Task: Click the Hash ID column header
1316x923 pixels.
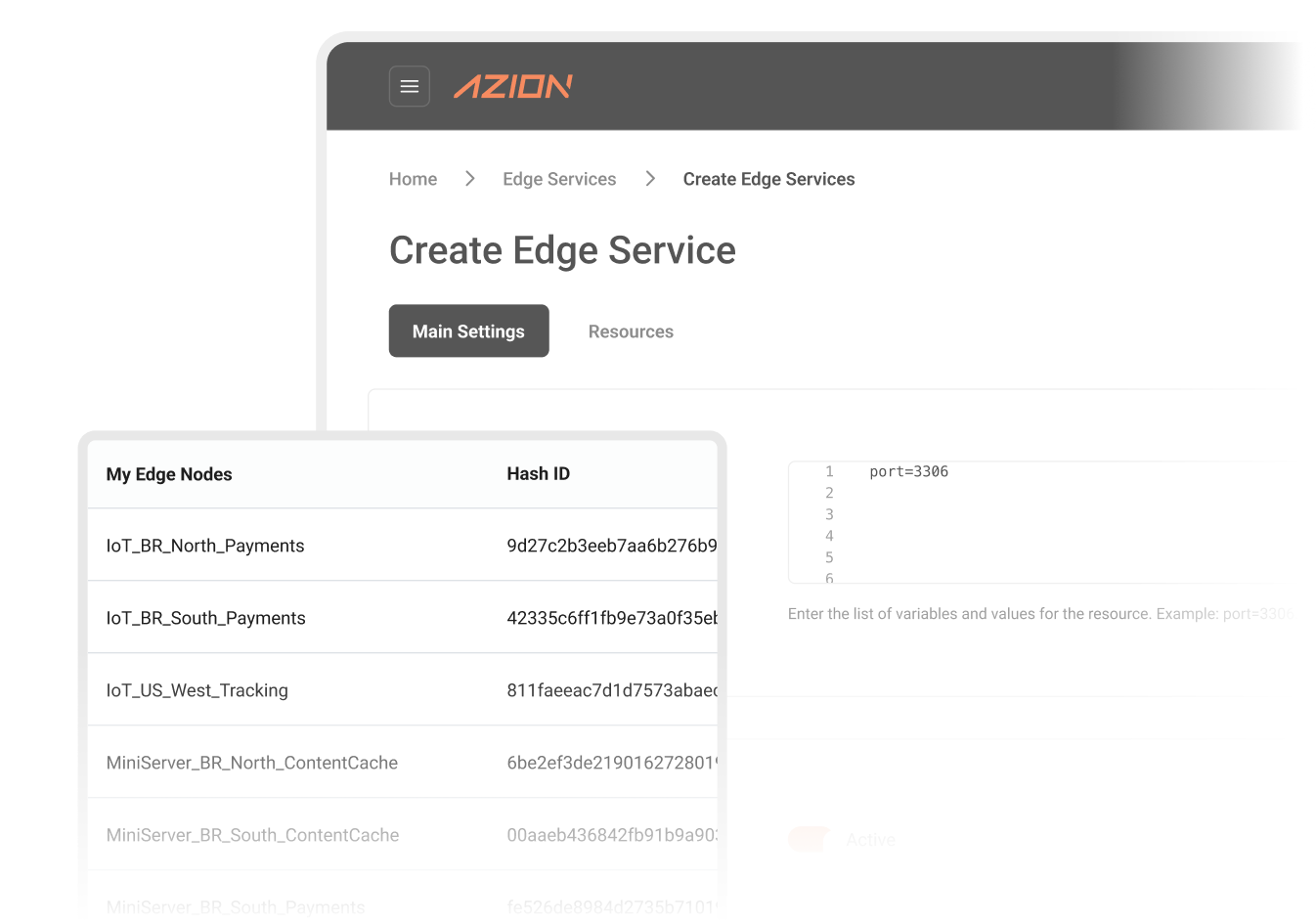Action: (x=538, y=474)
